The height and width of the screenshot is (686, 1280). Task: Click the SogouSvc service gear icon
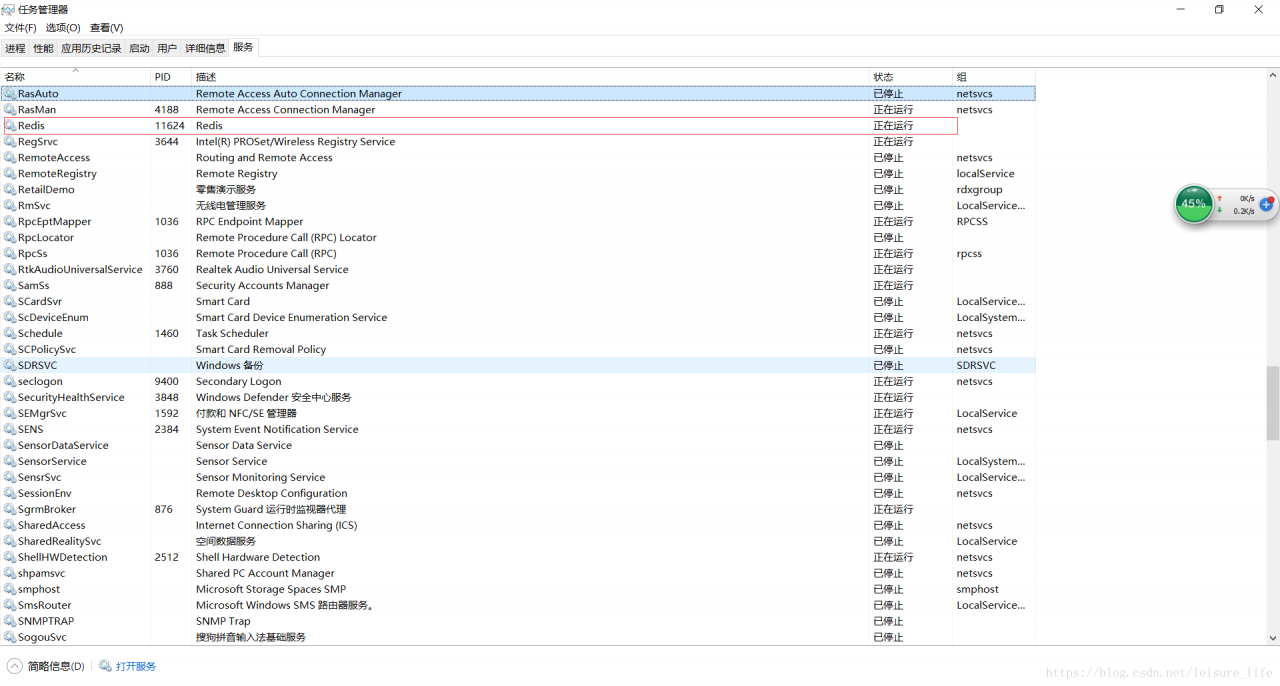pyautogui.click(x=10, y=637)
